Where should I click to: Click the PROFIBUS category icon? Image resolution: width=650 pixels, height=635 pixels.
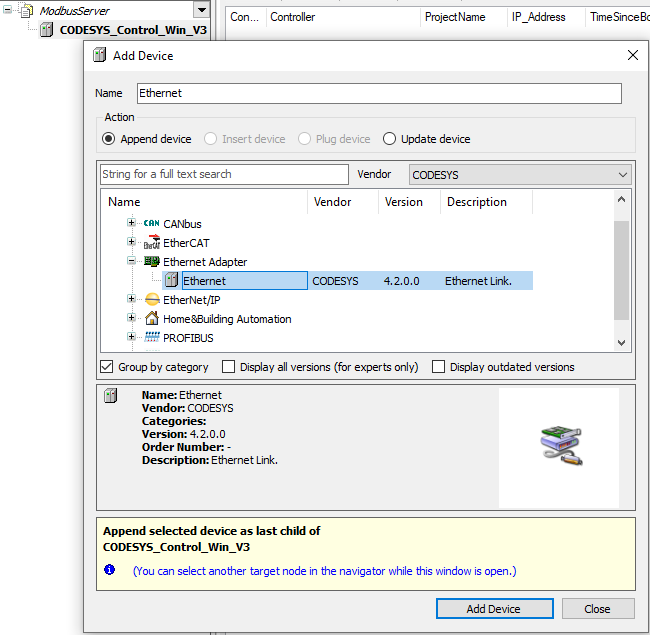[x=152, y=338]
